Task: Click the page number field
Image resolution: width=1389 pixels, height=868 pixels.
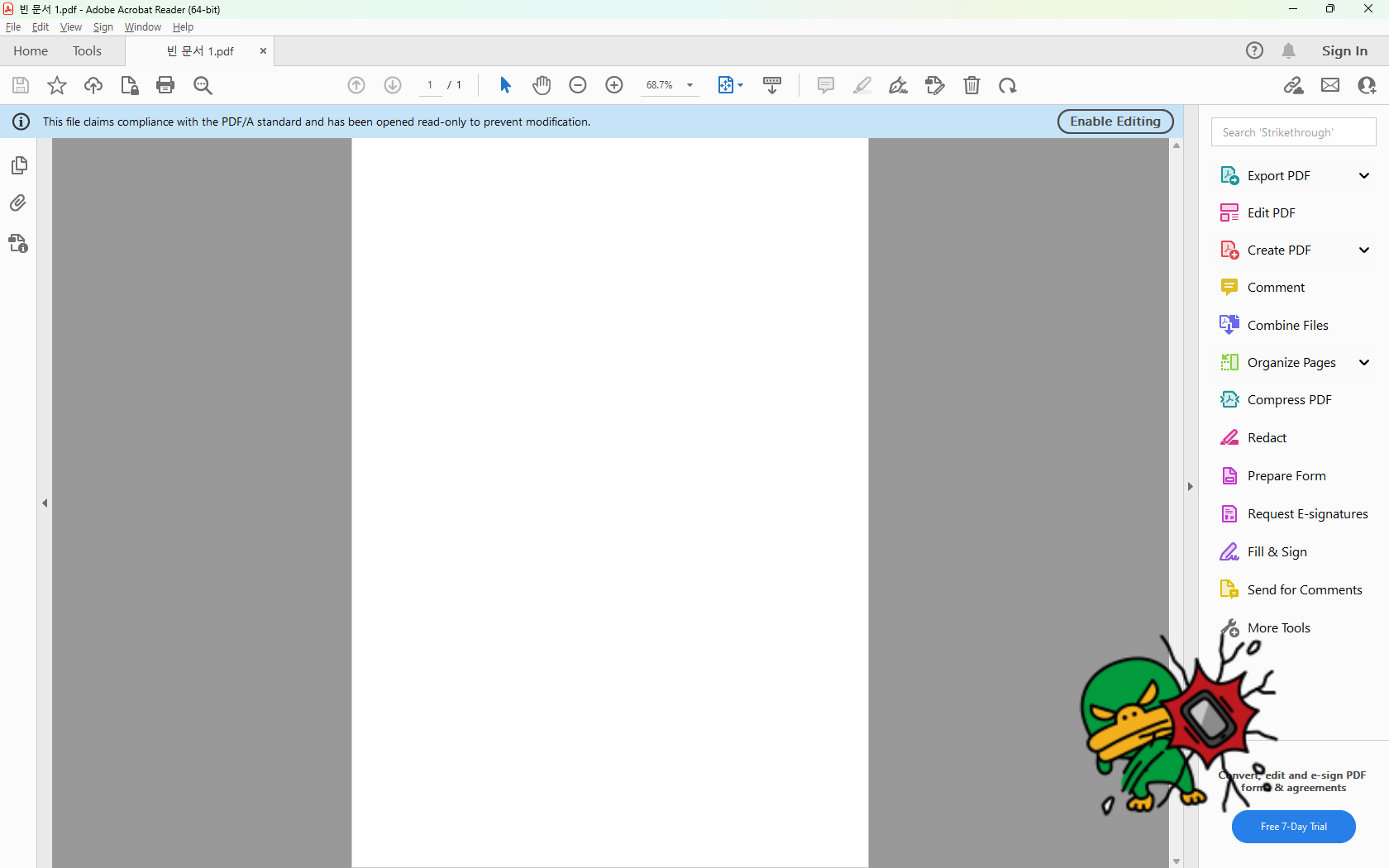Action: click(430, 85)
